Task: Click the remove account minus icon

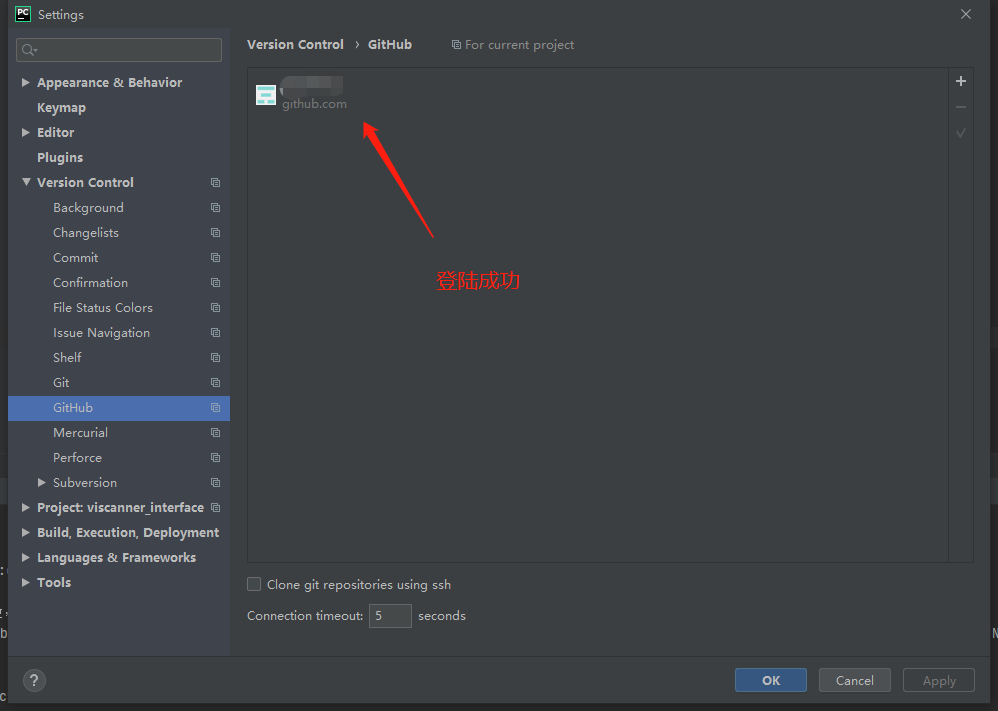Action: pyautogui.click(x=960, y=107)
